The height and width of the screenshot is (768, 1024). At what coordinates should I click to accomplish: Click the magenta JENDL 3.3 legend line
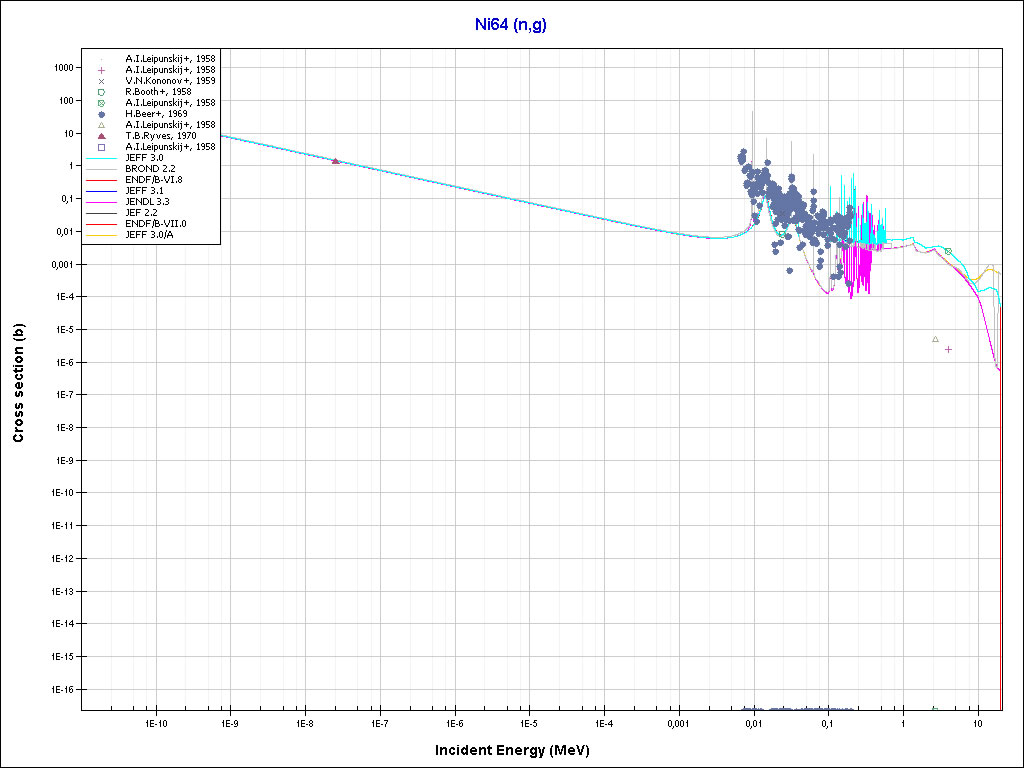tap(101, 202)
